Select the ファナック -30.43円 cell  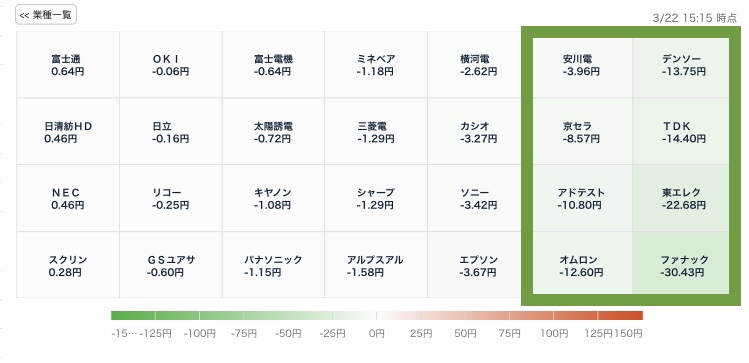[681, 263]
